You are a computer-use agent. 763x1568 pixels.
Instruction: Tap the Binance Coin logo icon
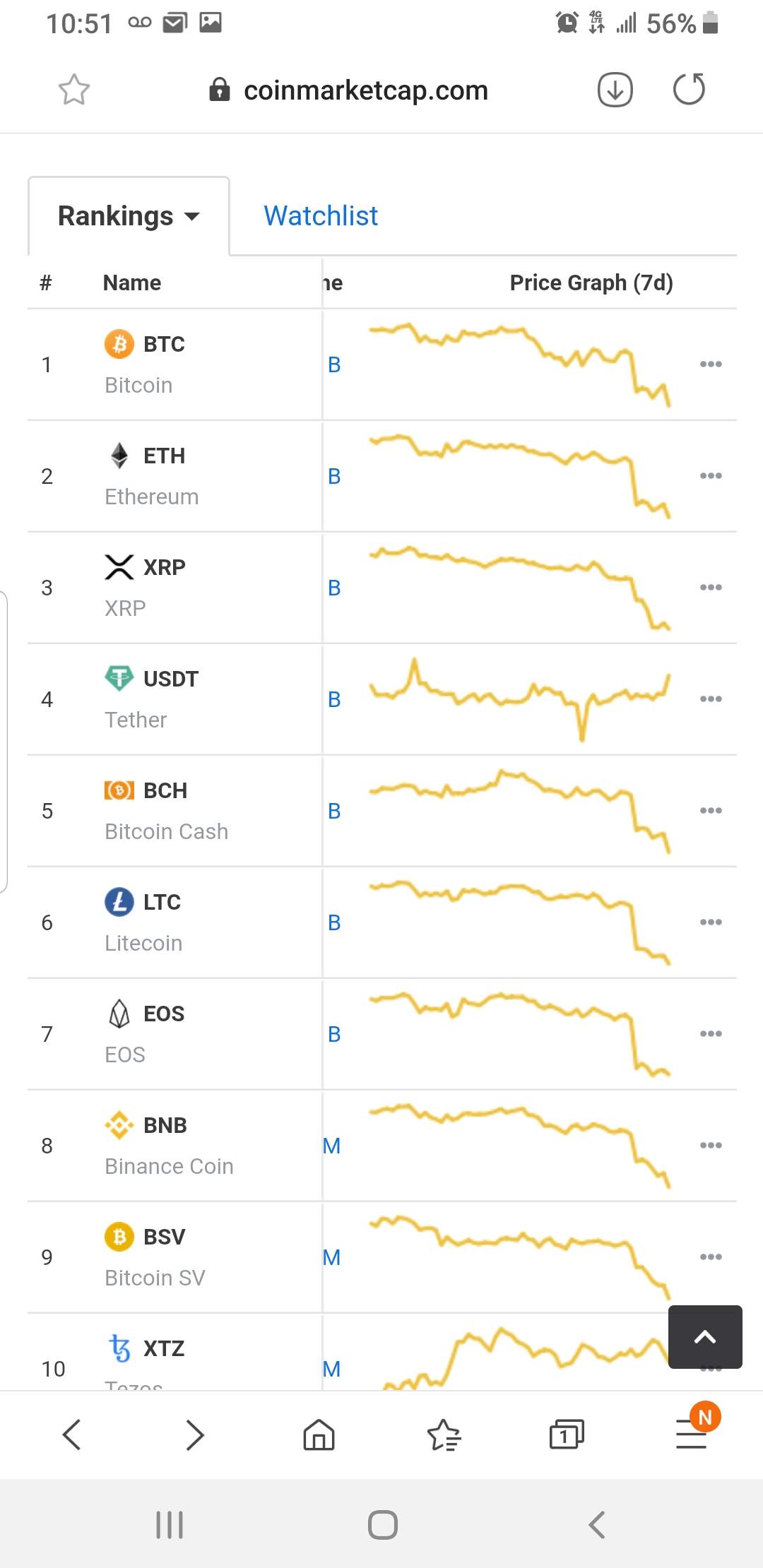coord(119,1125)
